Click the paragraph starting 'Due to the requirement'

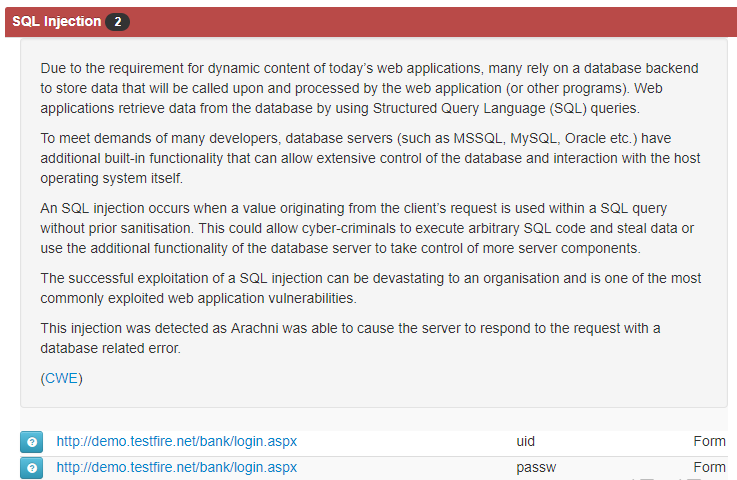(369, 88)
